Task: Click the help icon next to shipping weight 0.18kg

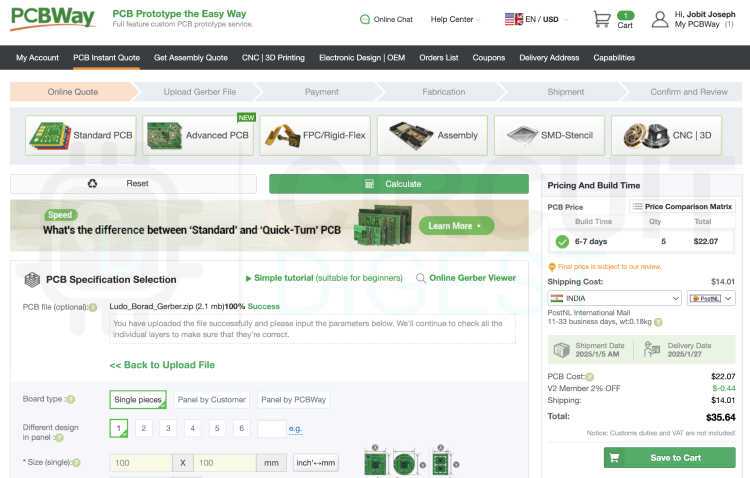Action: pos(658,322)
